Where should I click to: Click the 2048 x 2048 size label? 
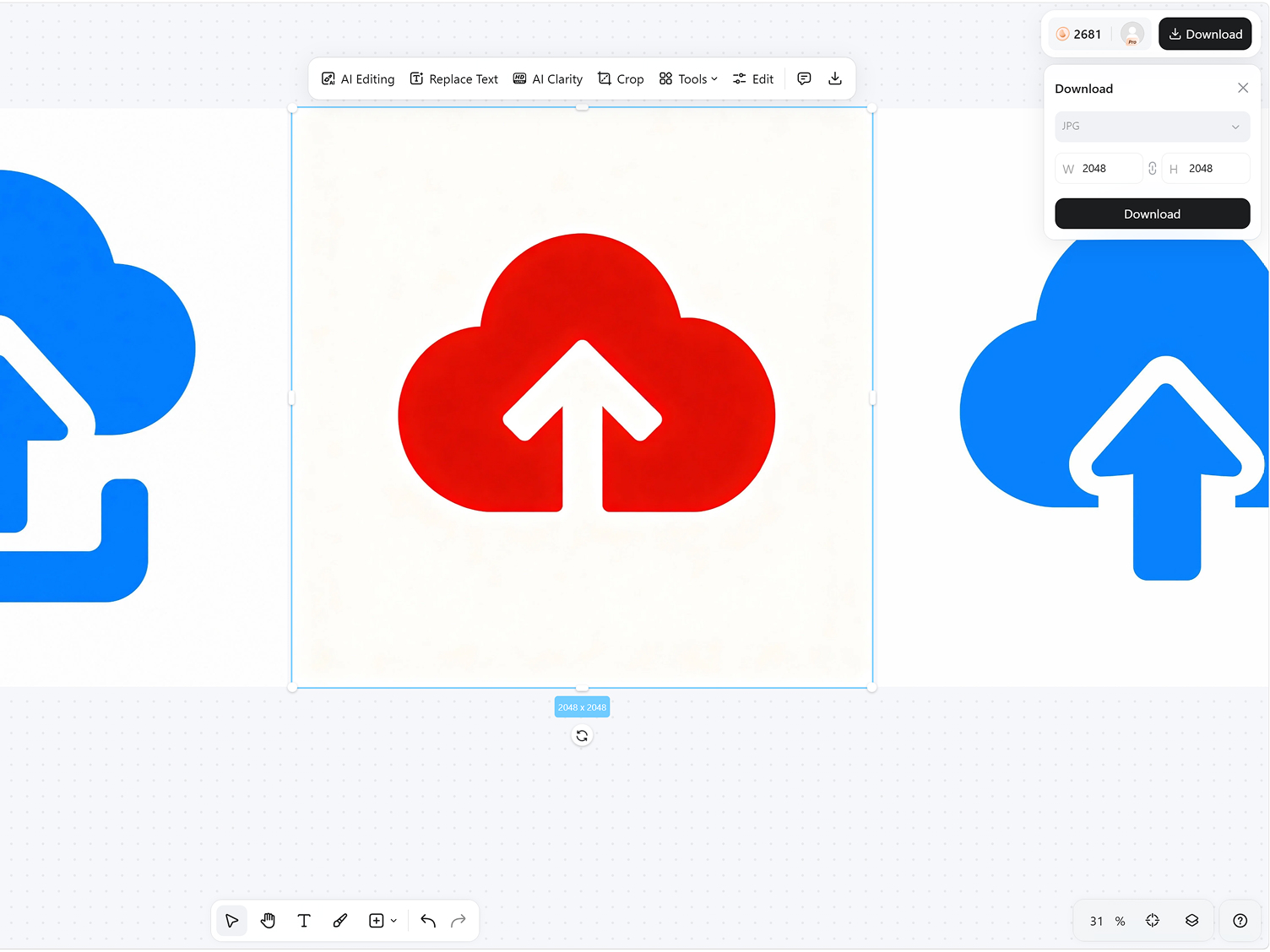click(x=582, y=707)
